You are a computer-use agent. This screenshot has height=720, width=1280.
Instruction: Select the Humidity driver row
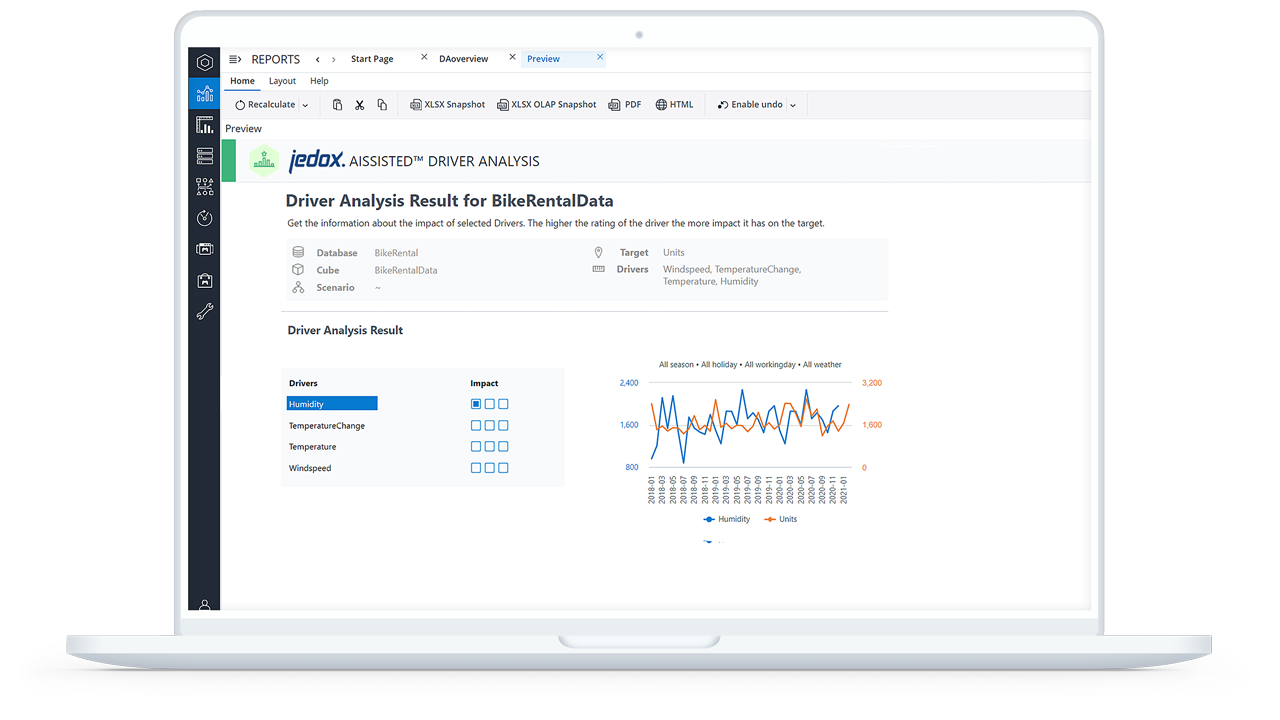pyautogui.click(x=332, y=404)
